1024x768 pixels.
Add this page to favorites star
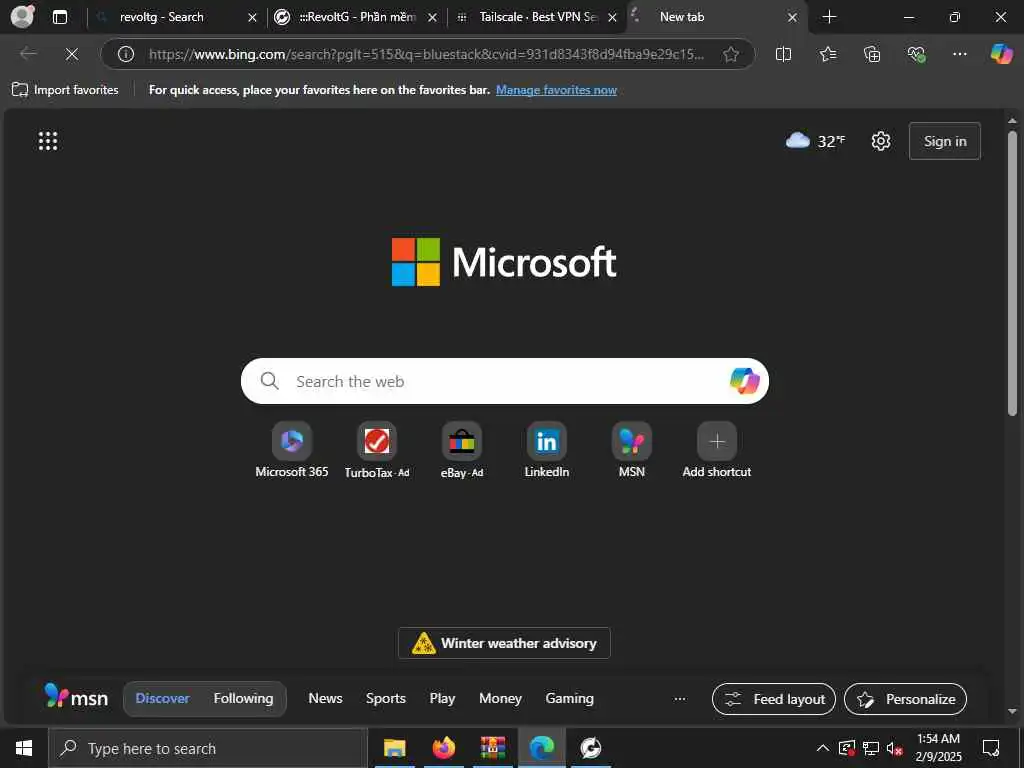pos(731,54)
